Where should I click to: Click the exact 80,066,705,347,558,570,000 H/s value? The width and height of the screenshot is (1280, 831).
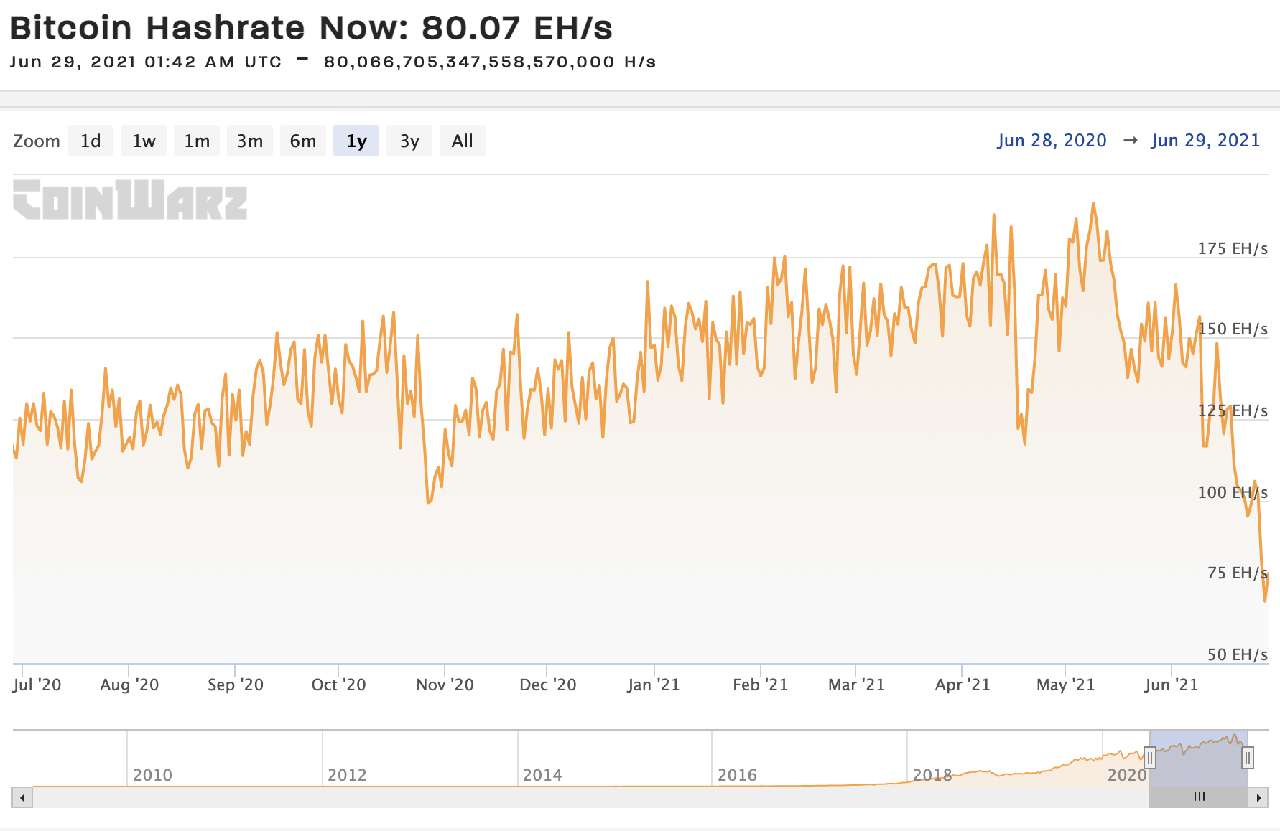click(x=490, y=61)
